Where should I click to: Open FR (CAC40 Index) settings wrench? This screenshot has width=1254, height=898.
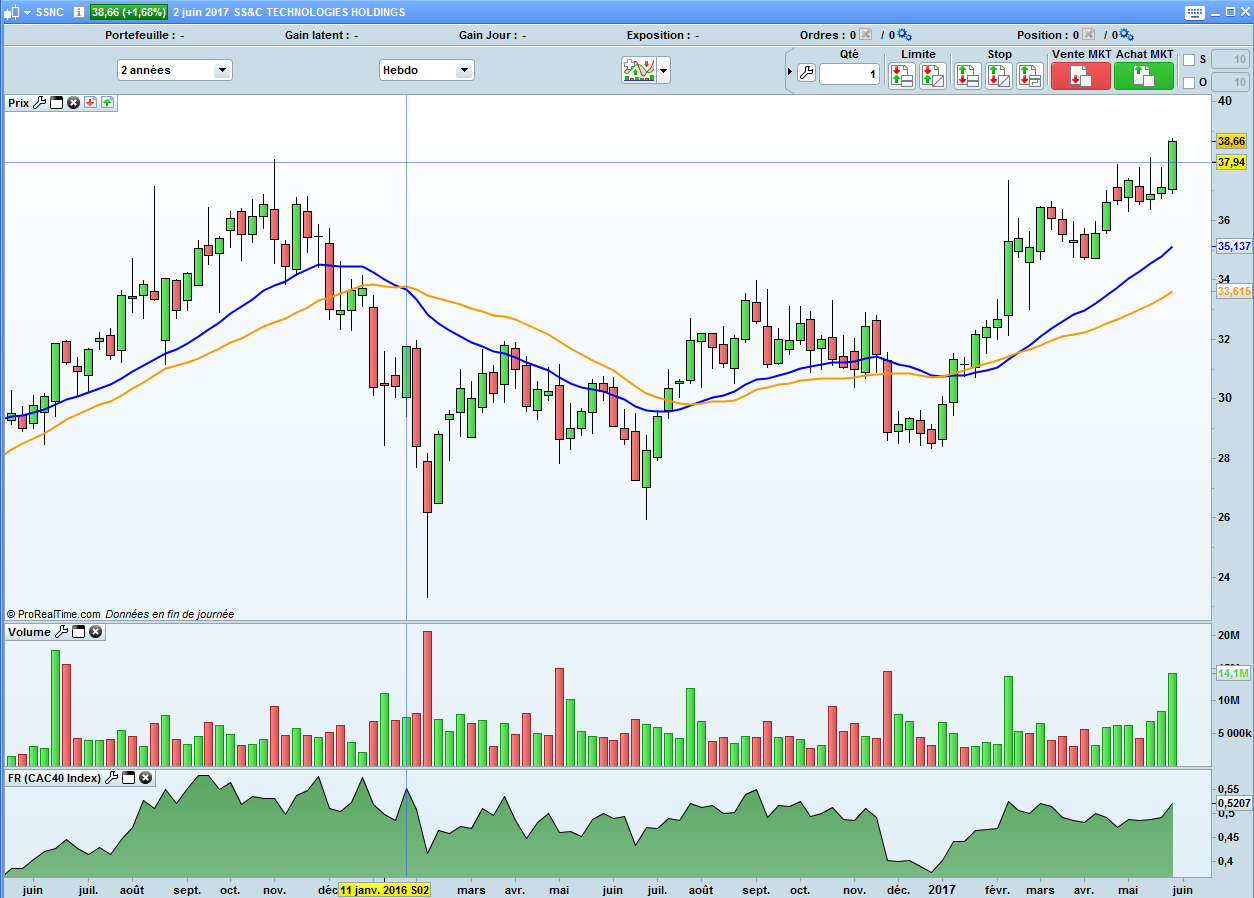tap(111, 777)
